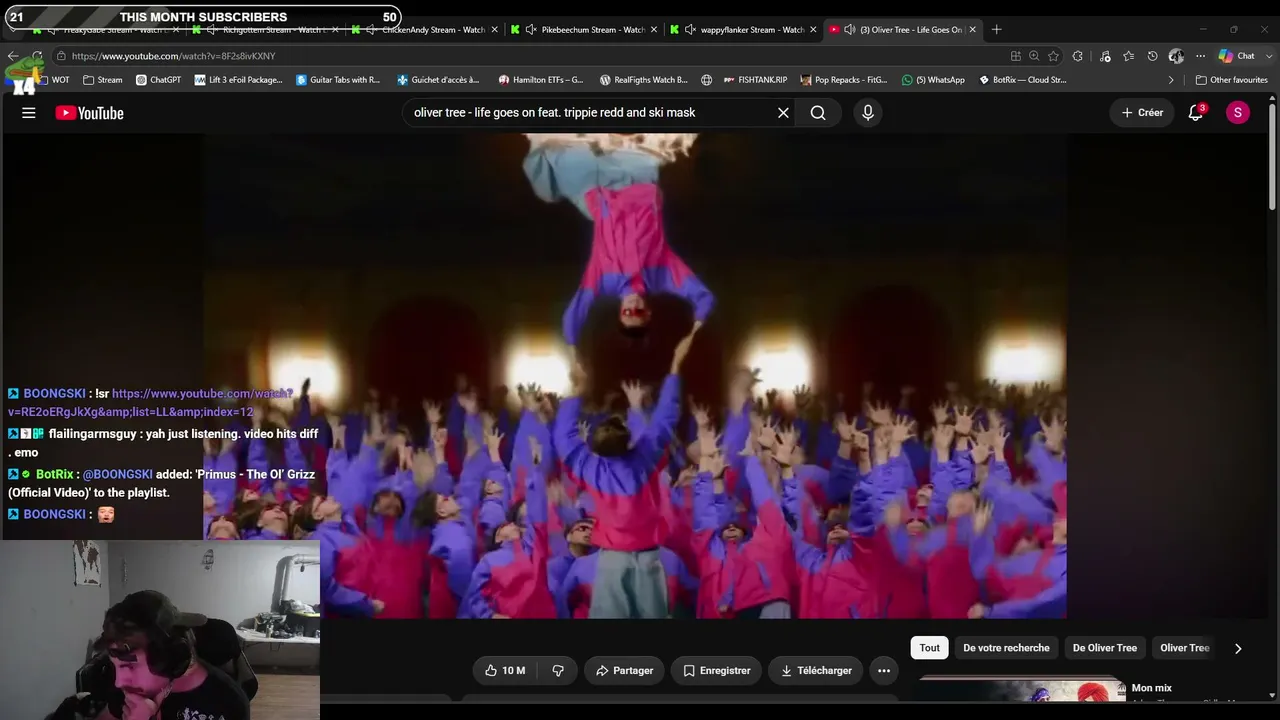Add this page to favourites star
This screenshot has width=1280, height=720.
tap(1053, 56)
